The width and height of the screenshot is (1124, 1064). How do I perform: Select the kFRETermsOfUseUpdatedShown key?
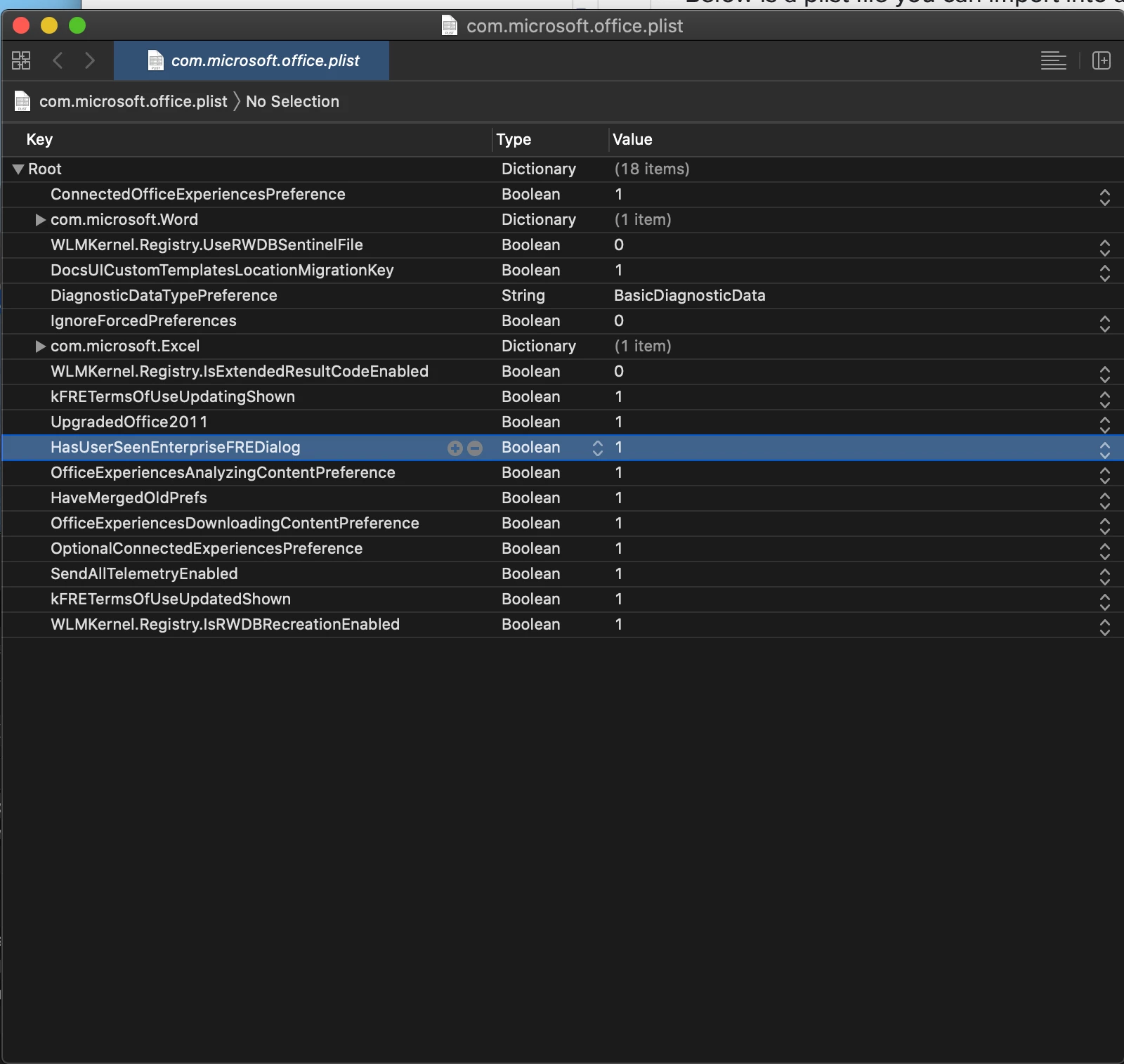[171, 599]
